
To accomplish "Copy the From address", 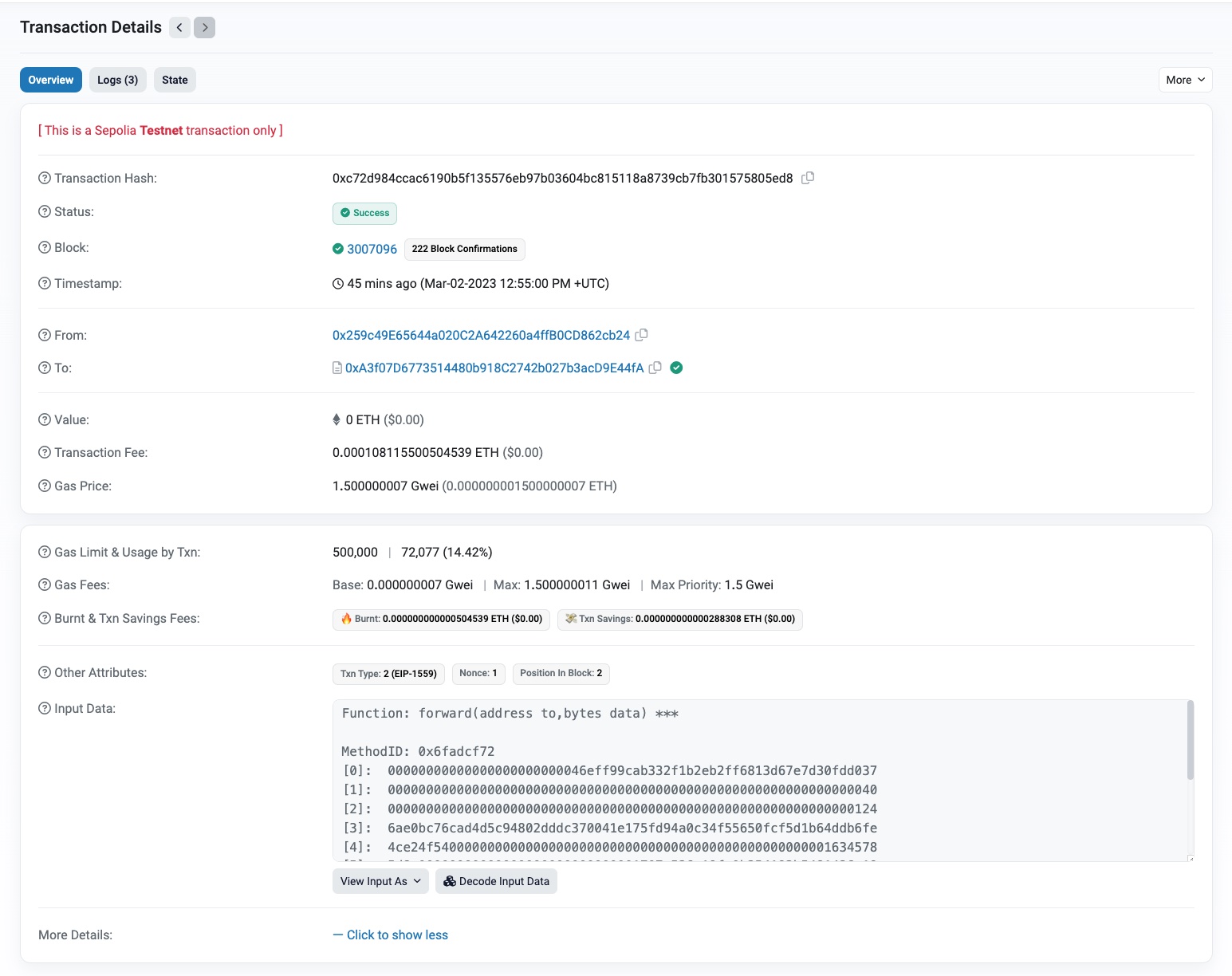I will [x=641, y=335].
